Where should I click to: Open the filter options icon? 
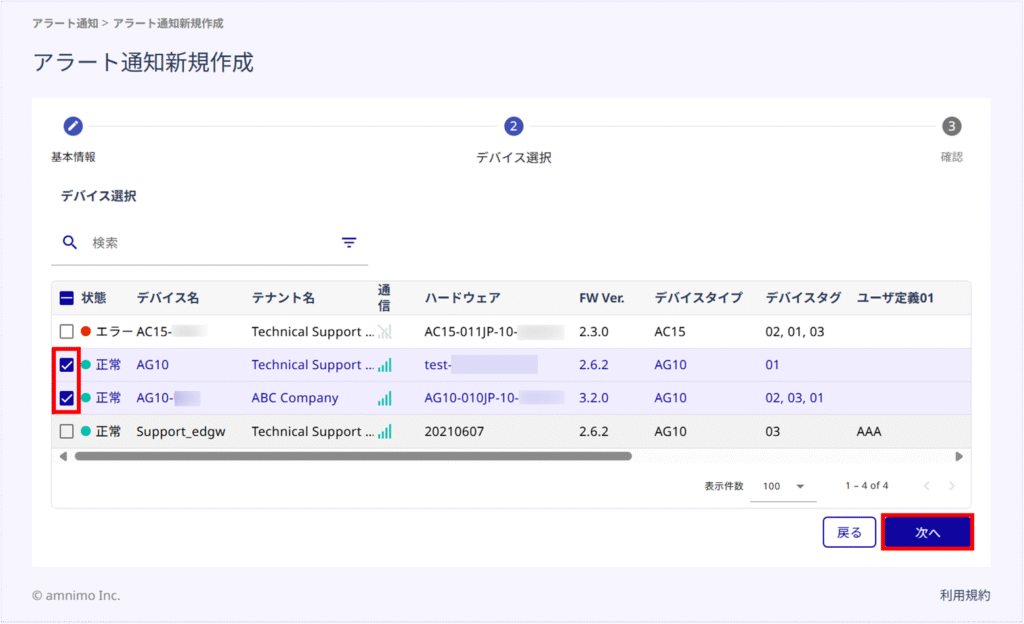coord(349,243)
